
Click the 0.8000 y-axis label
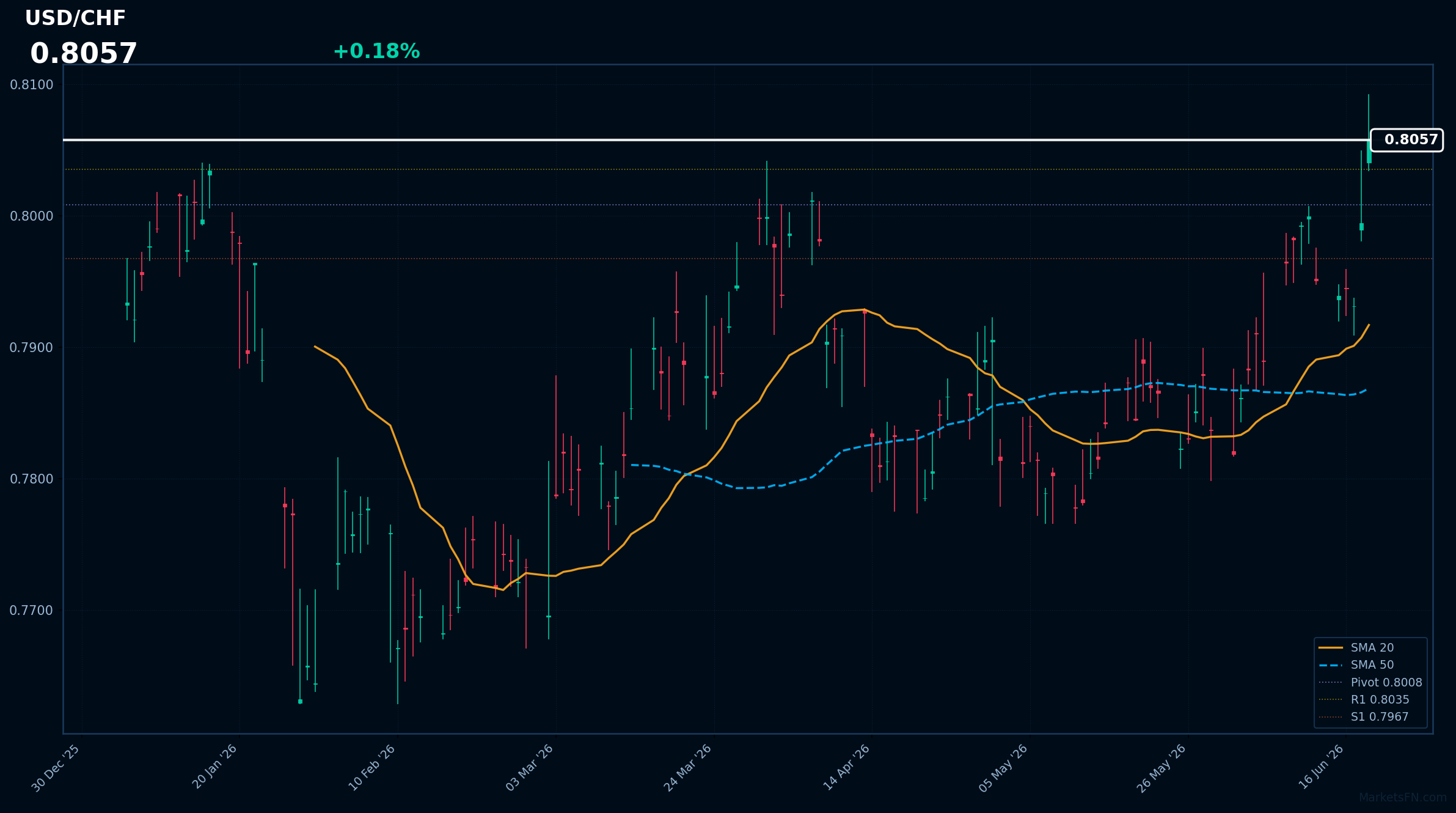[32, 216]
